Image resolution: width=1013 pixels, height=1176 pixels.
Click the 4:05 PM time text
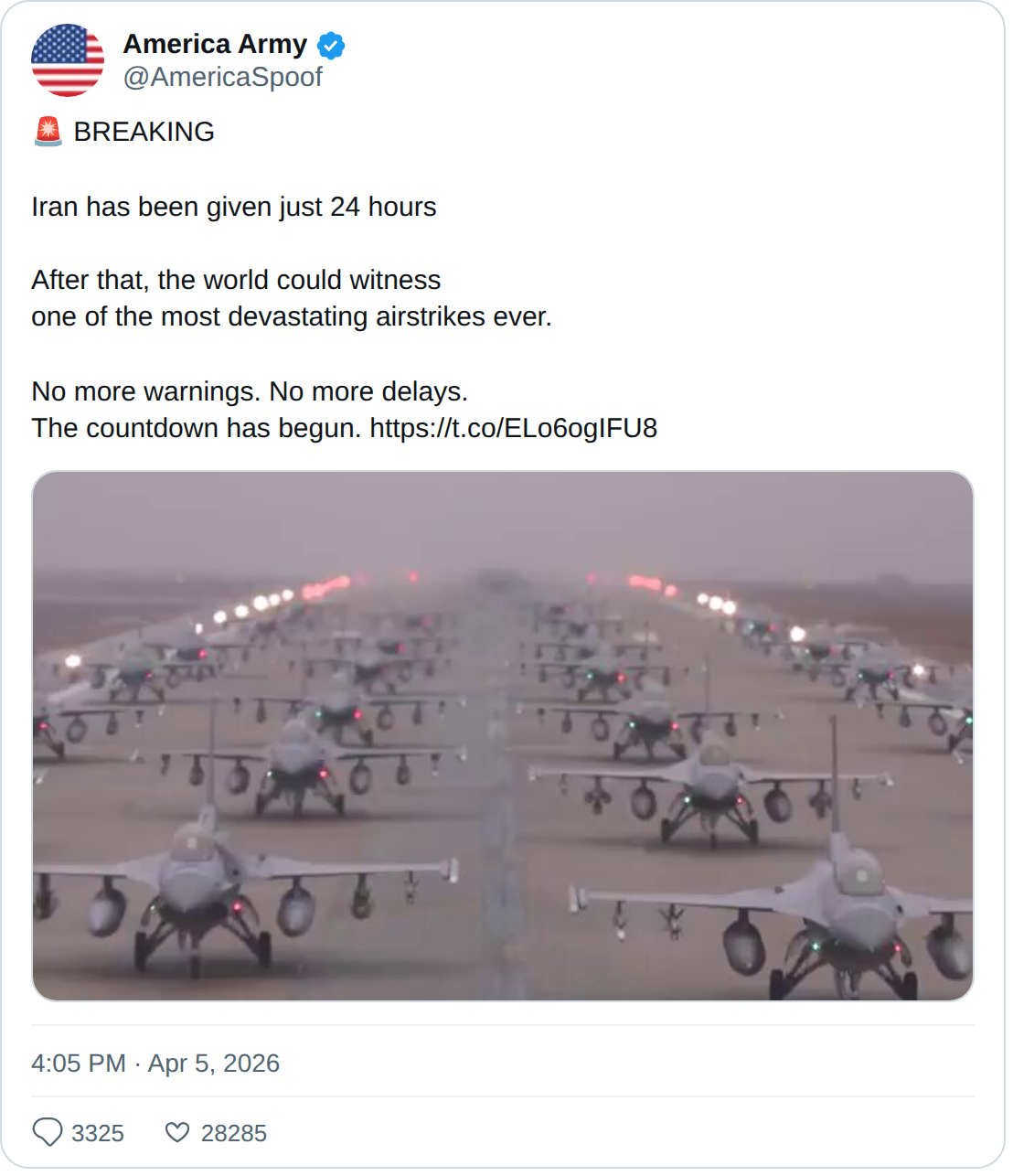tap(79, 1063)
